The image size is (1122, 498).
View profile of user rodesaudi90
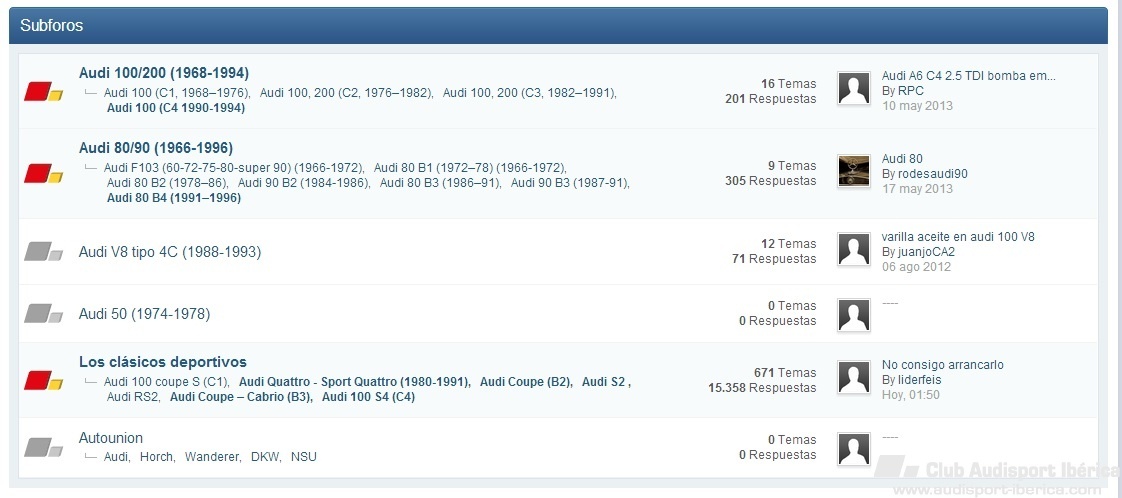point(933,174)
